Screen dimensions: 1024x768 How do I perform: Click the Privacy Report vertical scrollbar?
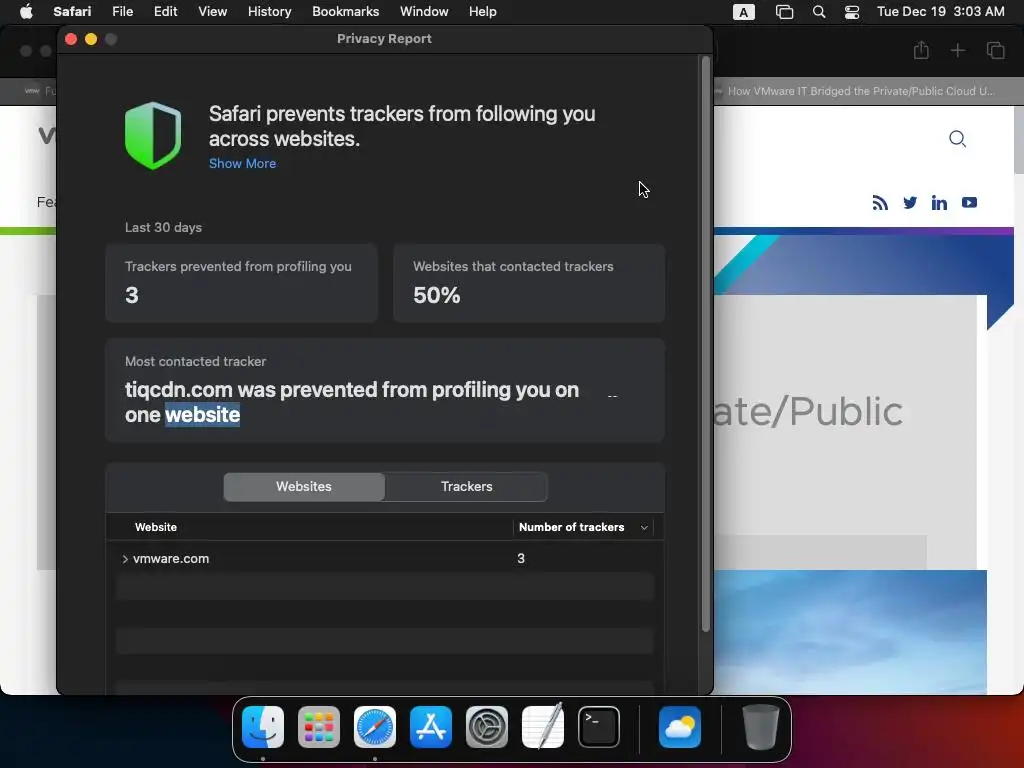pos(705,344)
